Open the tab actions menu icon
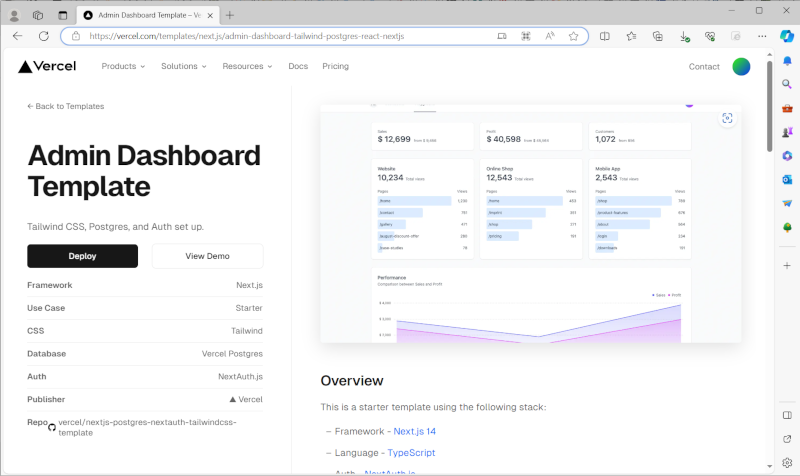Image resolution: width=800 pixels, height=476 pixels. pos(62,15)
